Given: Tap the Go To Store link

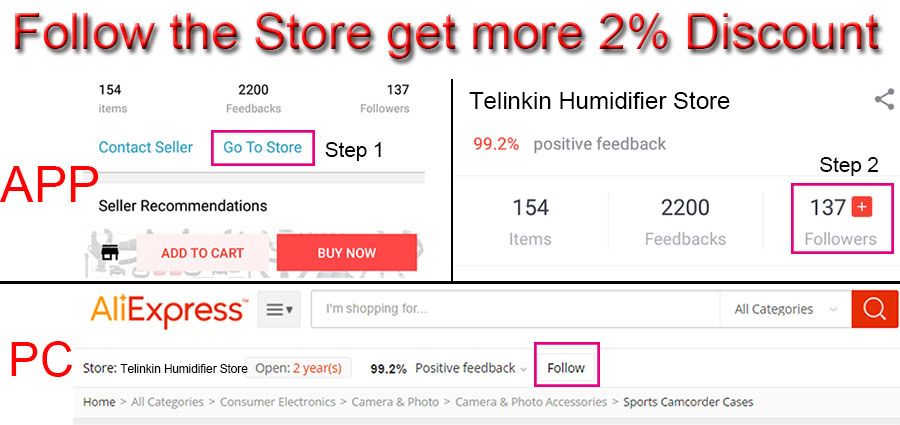Looking at the screenshot, I should point(262,148).
